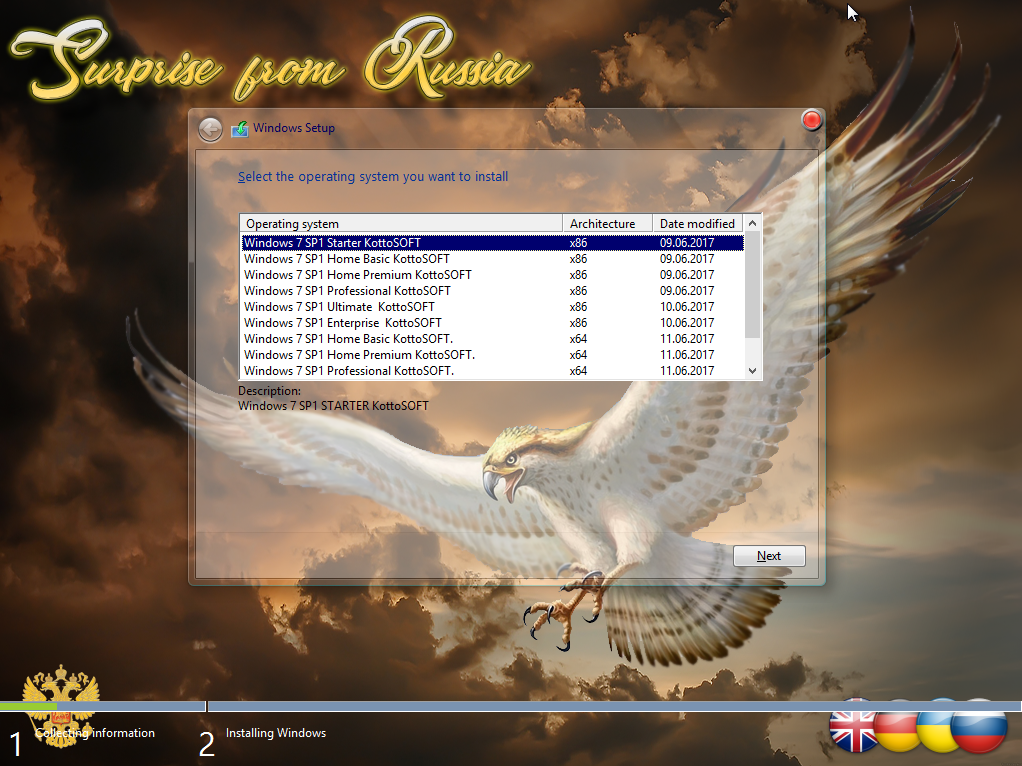Click the Next button

pos(769,556)
